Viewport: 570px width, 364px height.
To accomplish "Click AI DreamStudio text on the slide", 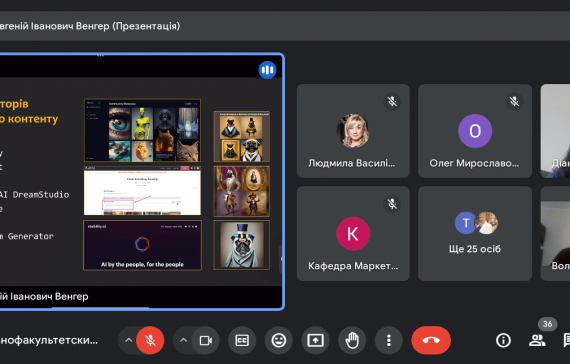I will (x=34, y=195).
